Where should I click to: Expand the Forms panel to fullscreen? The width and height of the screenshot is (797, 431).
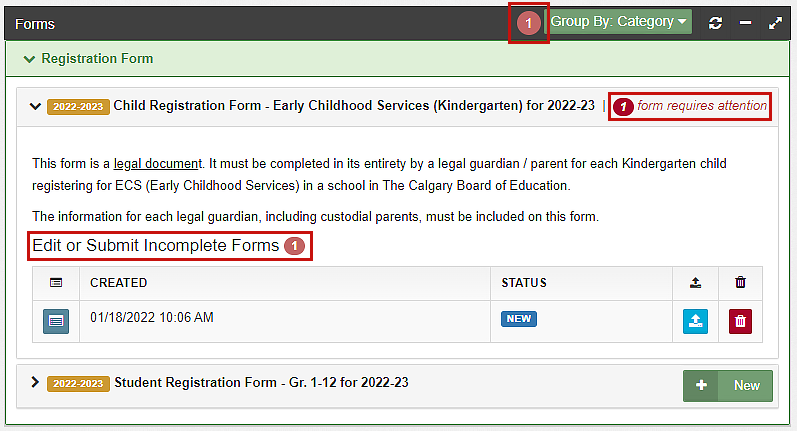tap(775, 22)
